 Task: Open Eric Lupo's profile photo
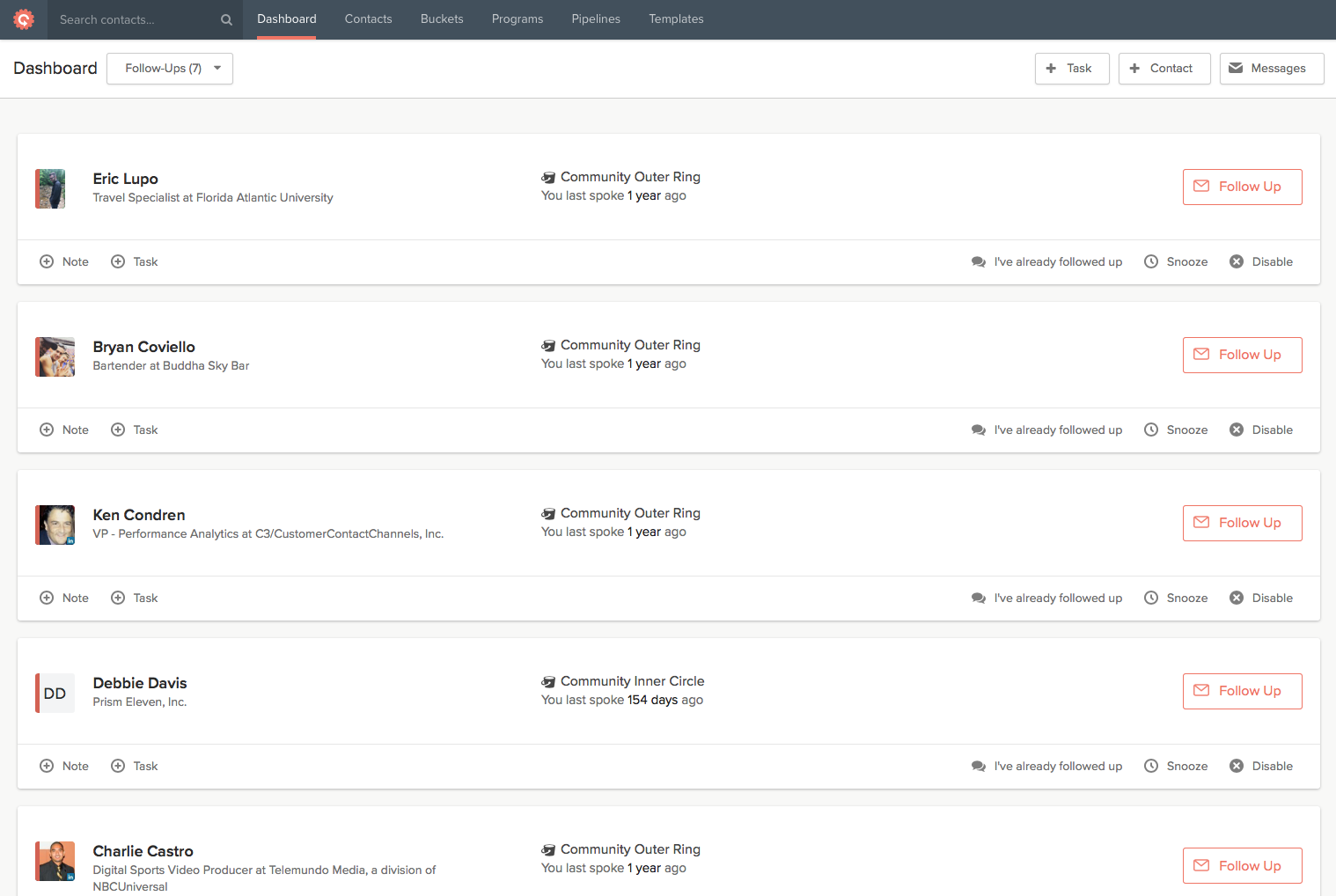50,188
